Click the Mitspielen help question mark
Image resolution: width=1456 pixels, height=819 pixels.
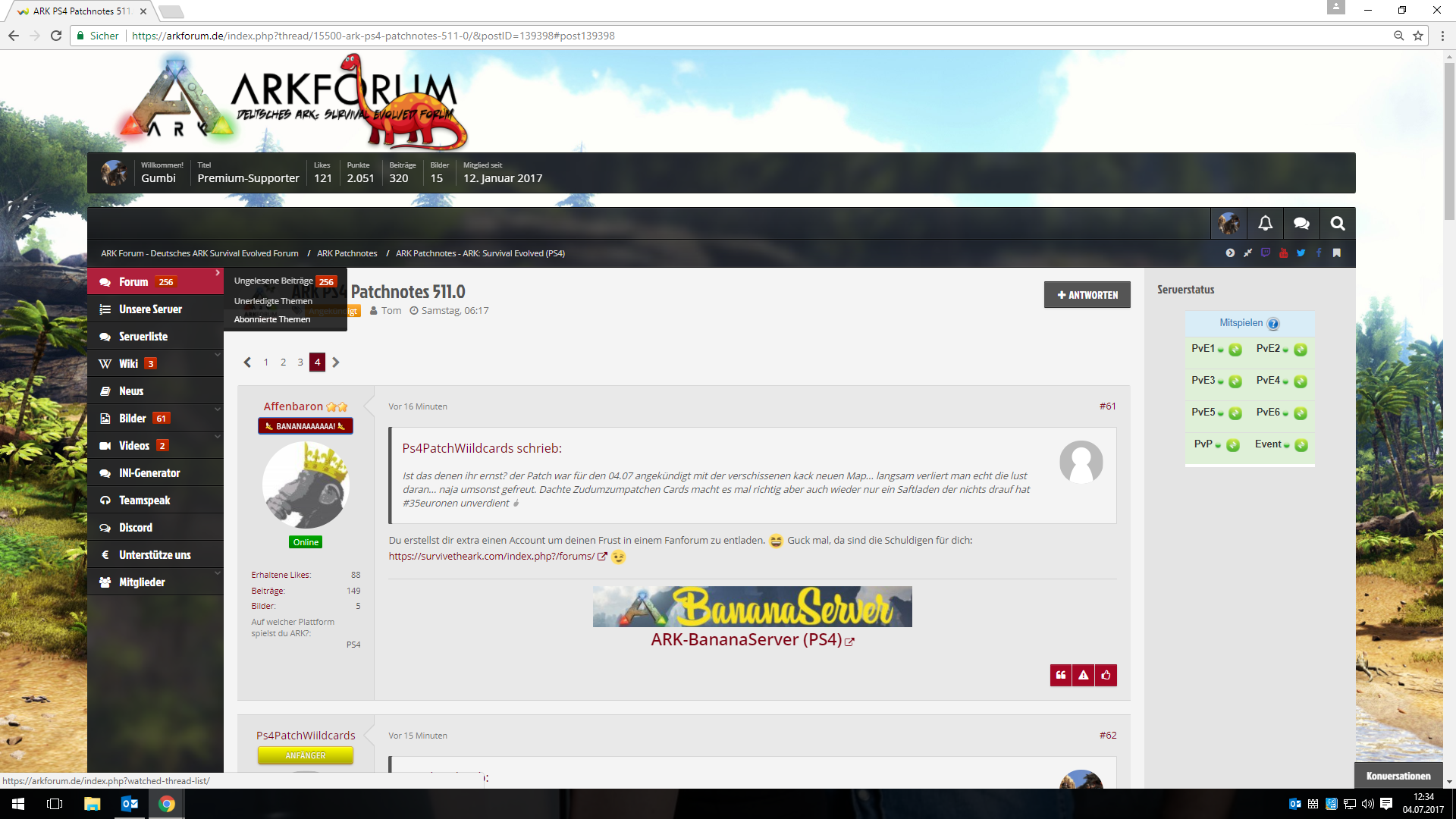[1273, 324]
